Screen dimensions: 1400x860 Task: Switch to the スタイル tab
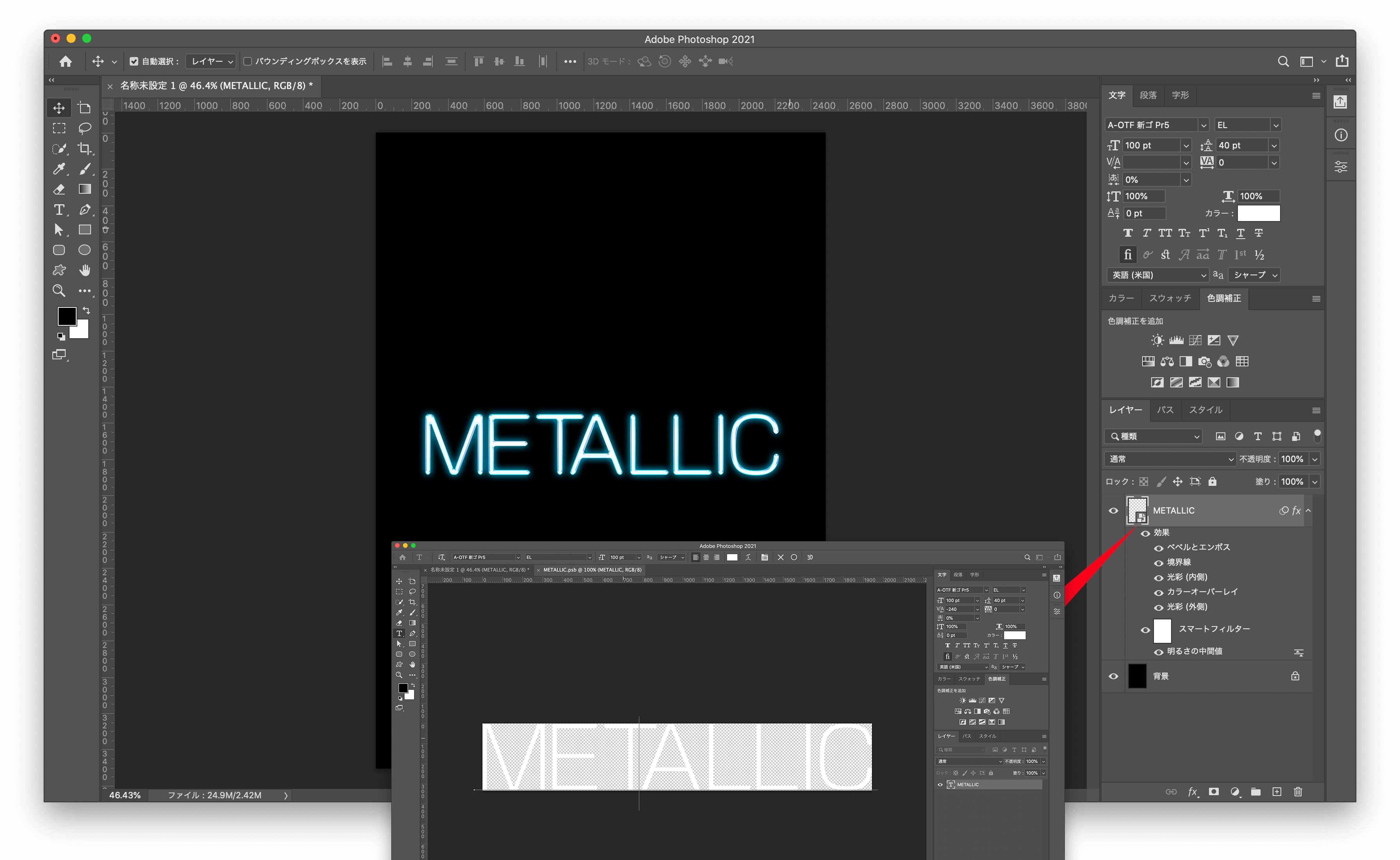1205,410
